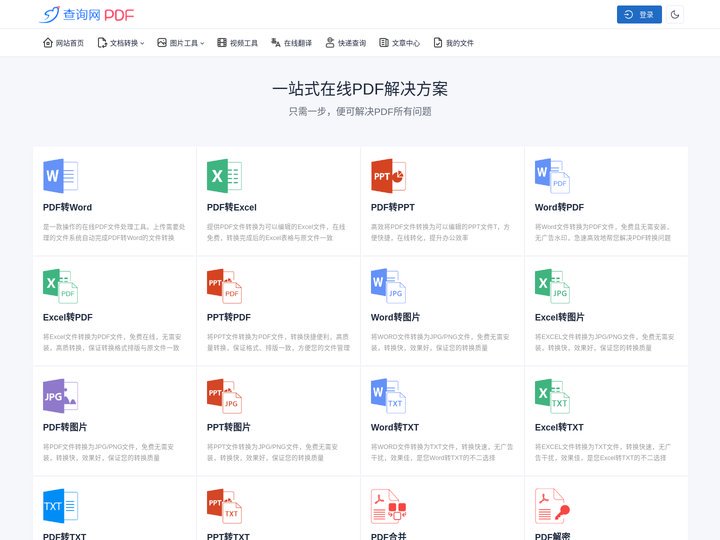Click the film icon beside 视频工具
Viewport: 720px width, 540px height.
(x=222, y=43)
